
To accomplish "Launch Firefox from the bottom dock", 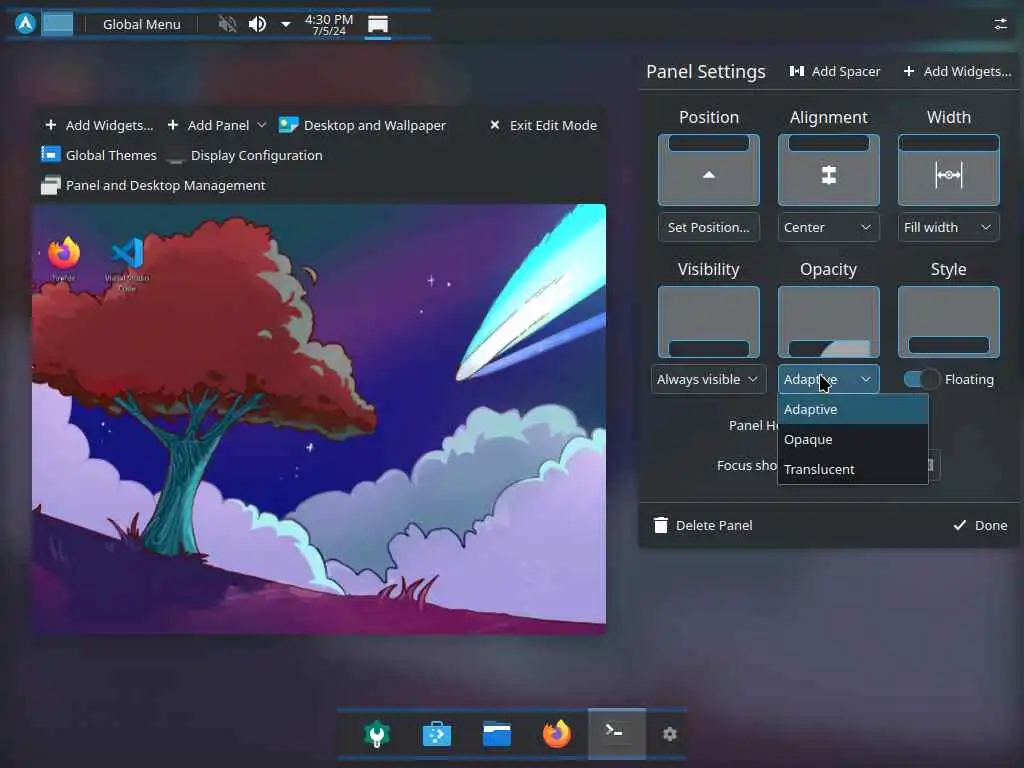I will (557, 734).
